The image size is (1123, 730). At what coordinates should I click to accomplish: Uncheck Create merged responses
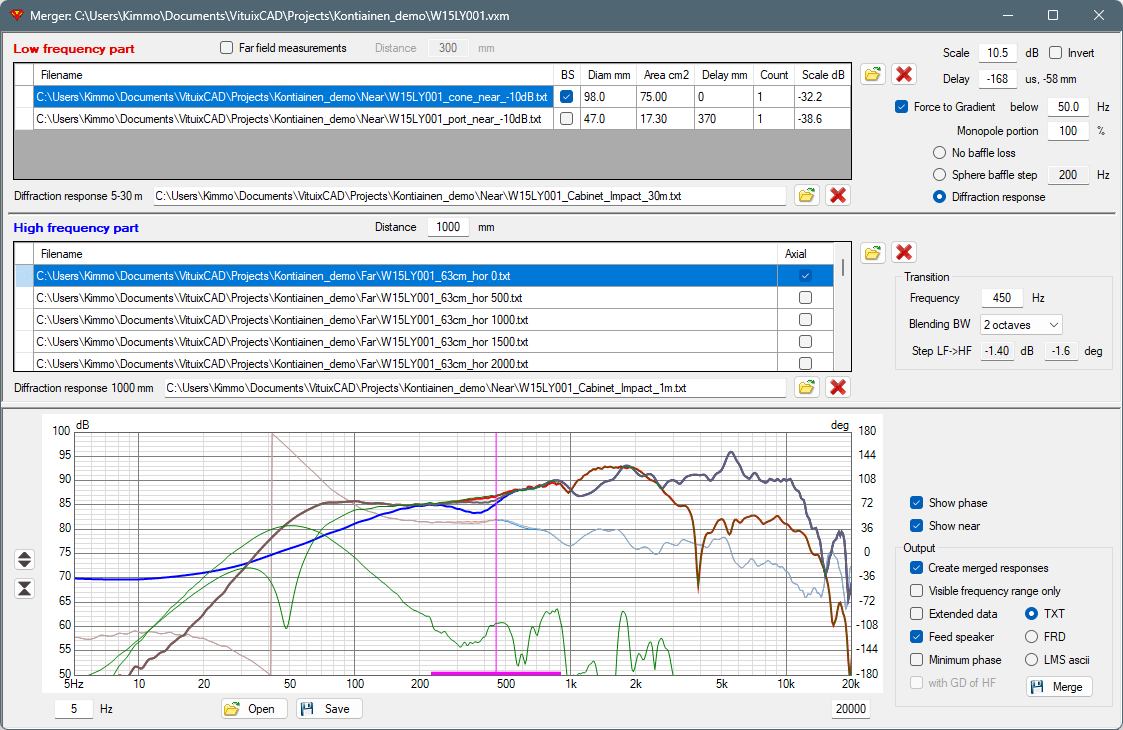click(x=916, y=568)
